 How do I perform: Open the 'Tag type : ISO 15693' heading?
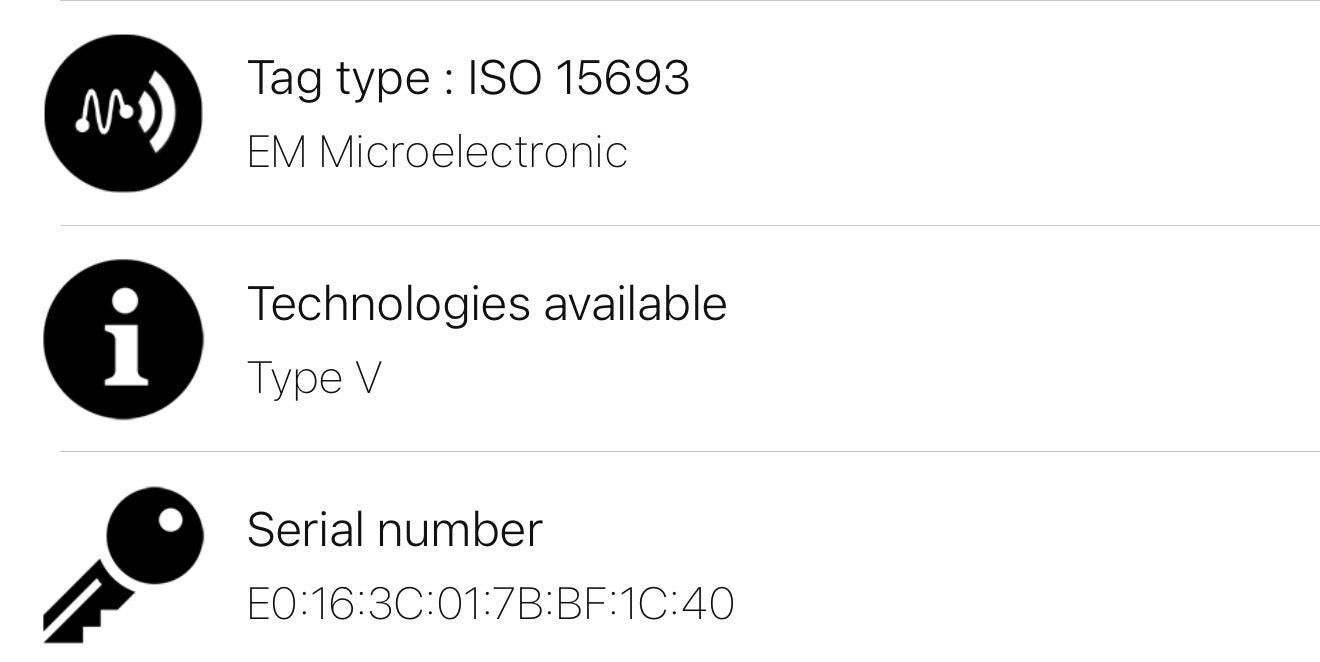pyautogui.click(x=468, y=78)
